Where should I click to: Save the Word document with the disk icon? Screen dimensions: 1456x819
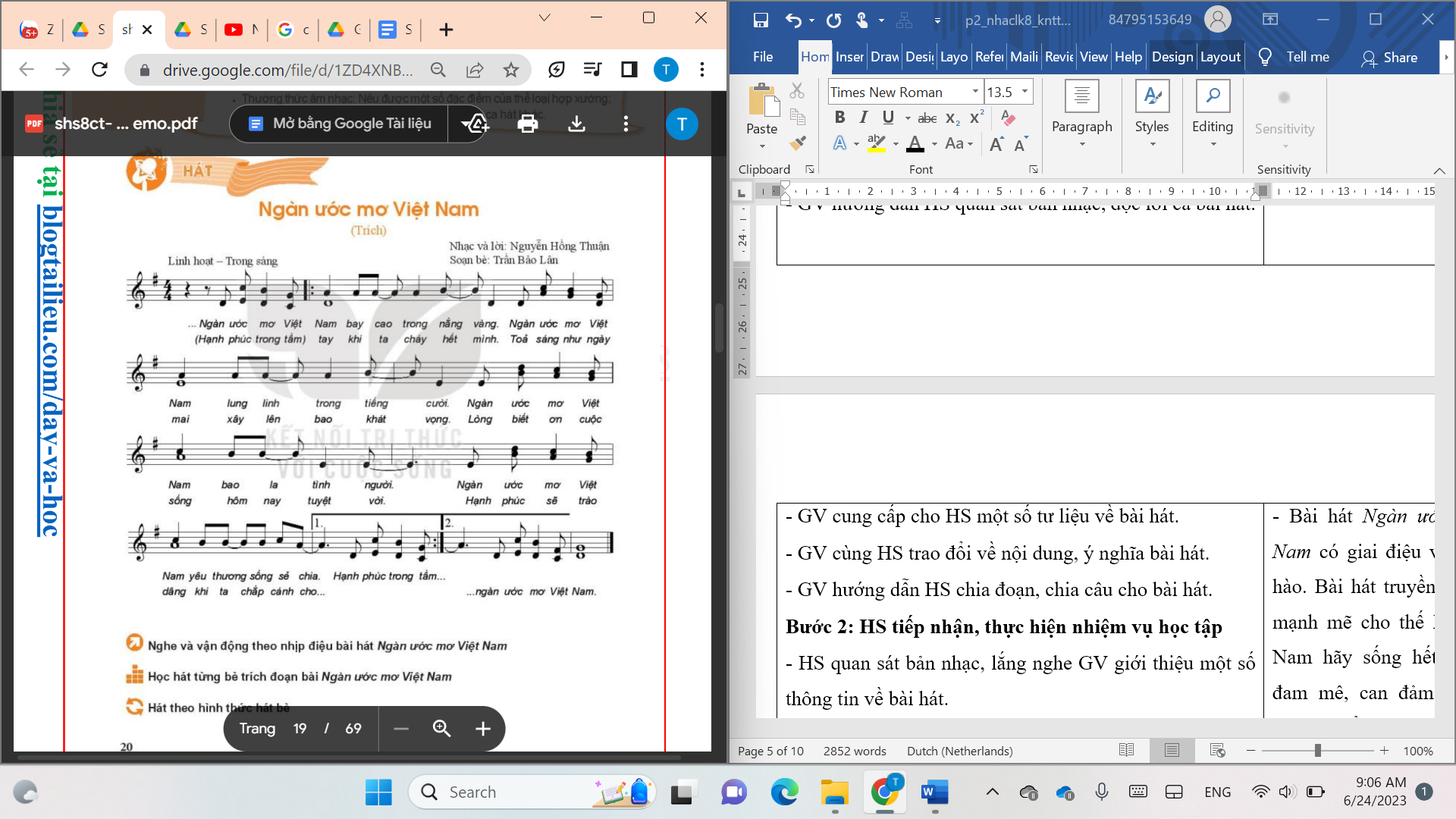[761, 20]
